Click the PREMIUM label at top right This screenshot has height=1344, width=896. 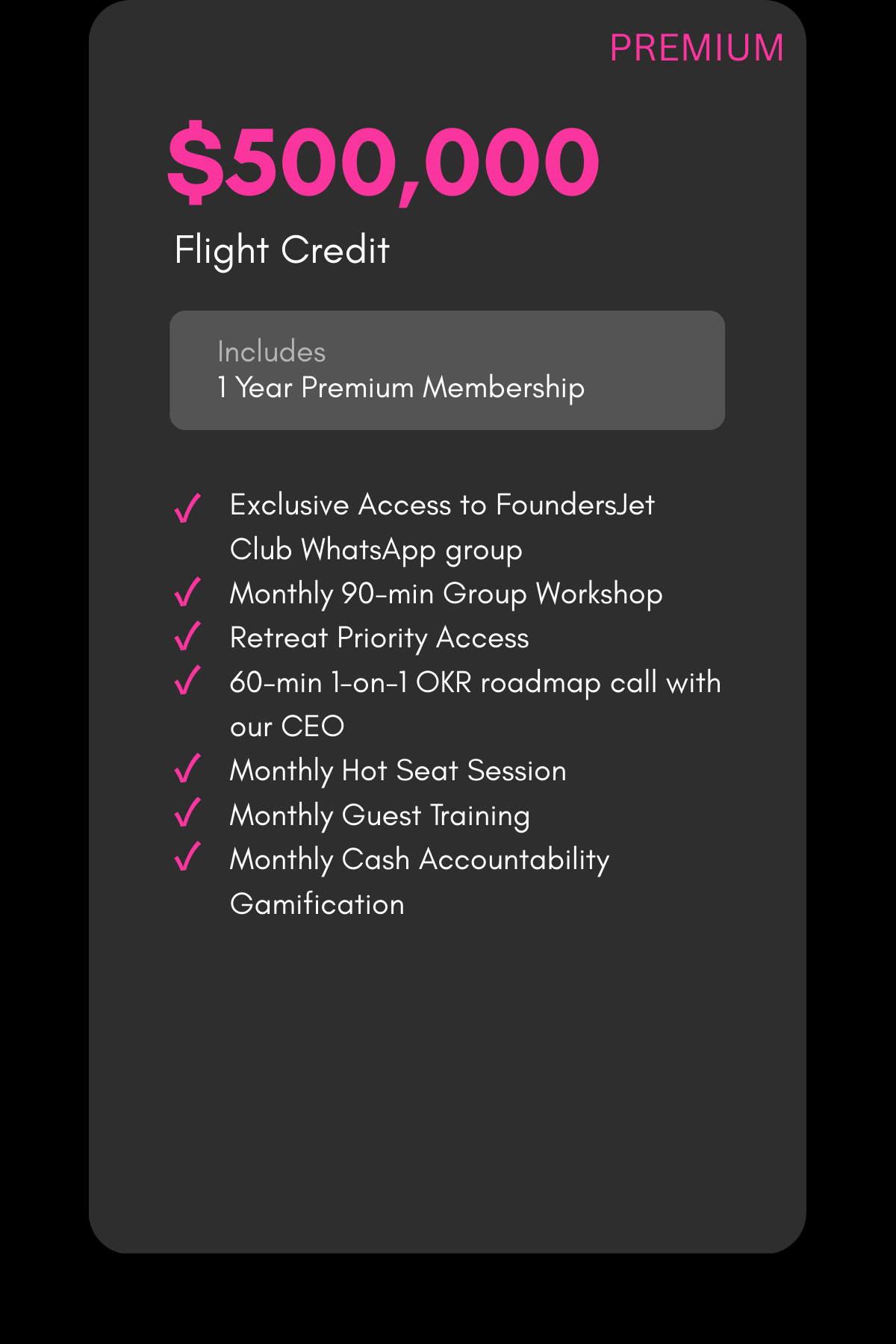697,48
